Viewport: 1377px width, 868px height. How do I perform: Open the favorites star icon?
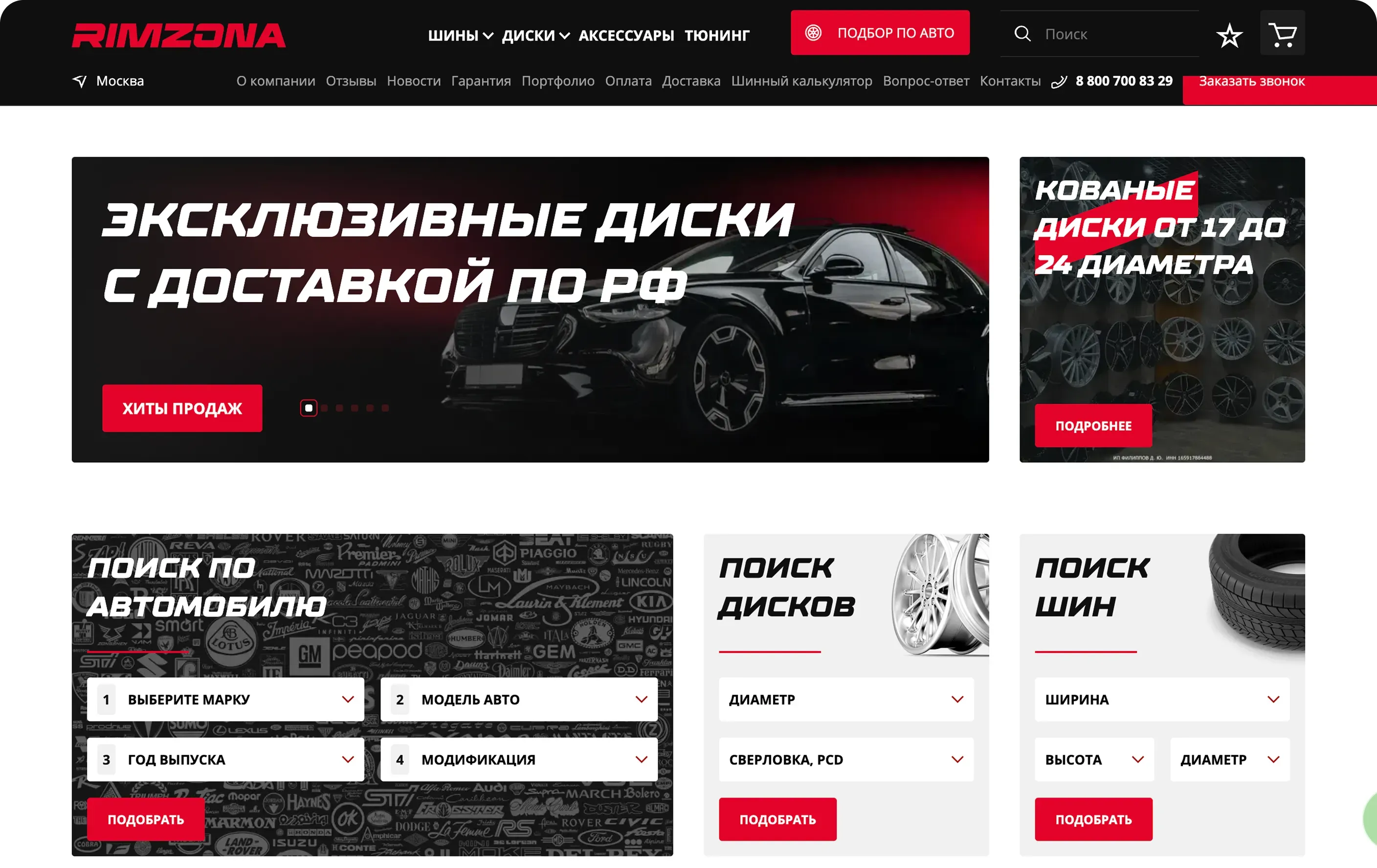(1229, 35)
